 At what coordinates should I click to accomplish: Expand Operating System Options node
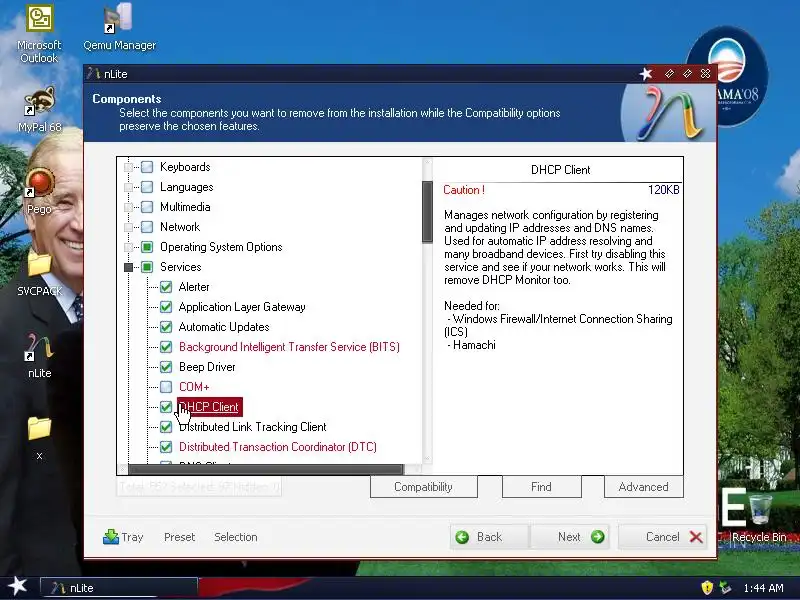pyautogui.click(x=129, y=247)
